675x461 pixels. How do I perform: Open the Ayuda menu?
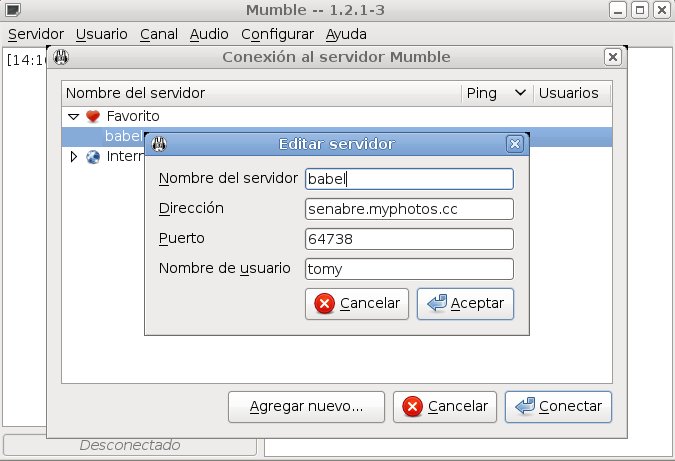point(346,34)
